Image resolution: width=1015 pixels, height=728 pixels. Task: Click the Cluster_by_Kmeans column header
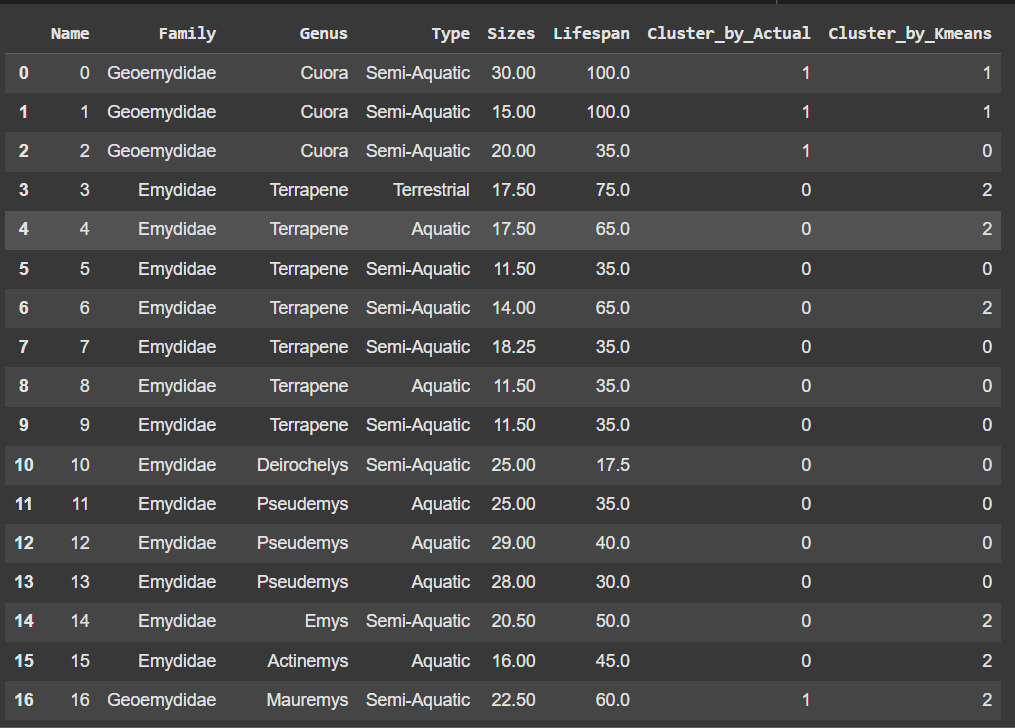[910, 34]
